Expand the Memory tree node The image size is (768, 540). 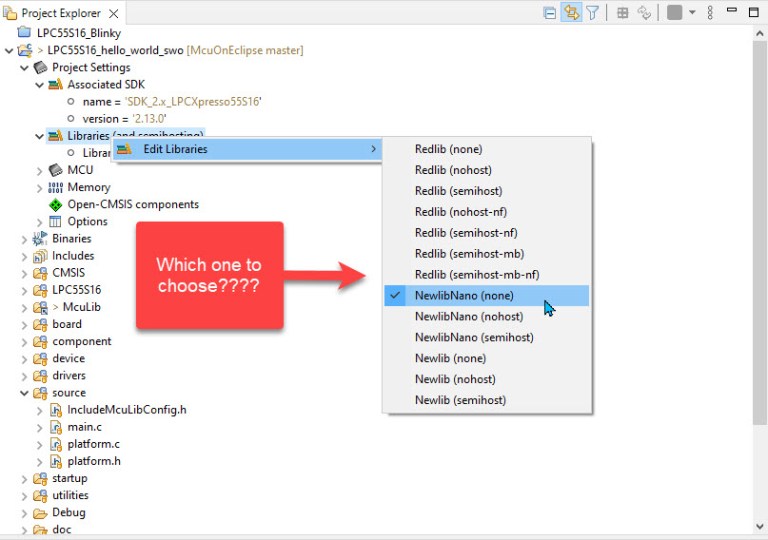click(x=40, y=187)
